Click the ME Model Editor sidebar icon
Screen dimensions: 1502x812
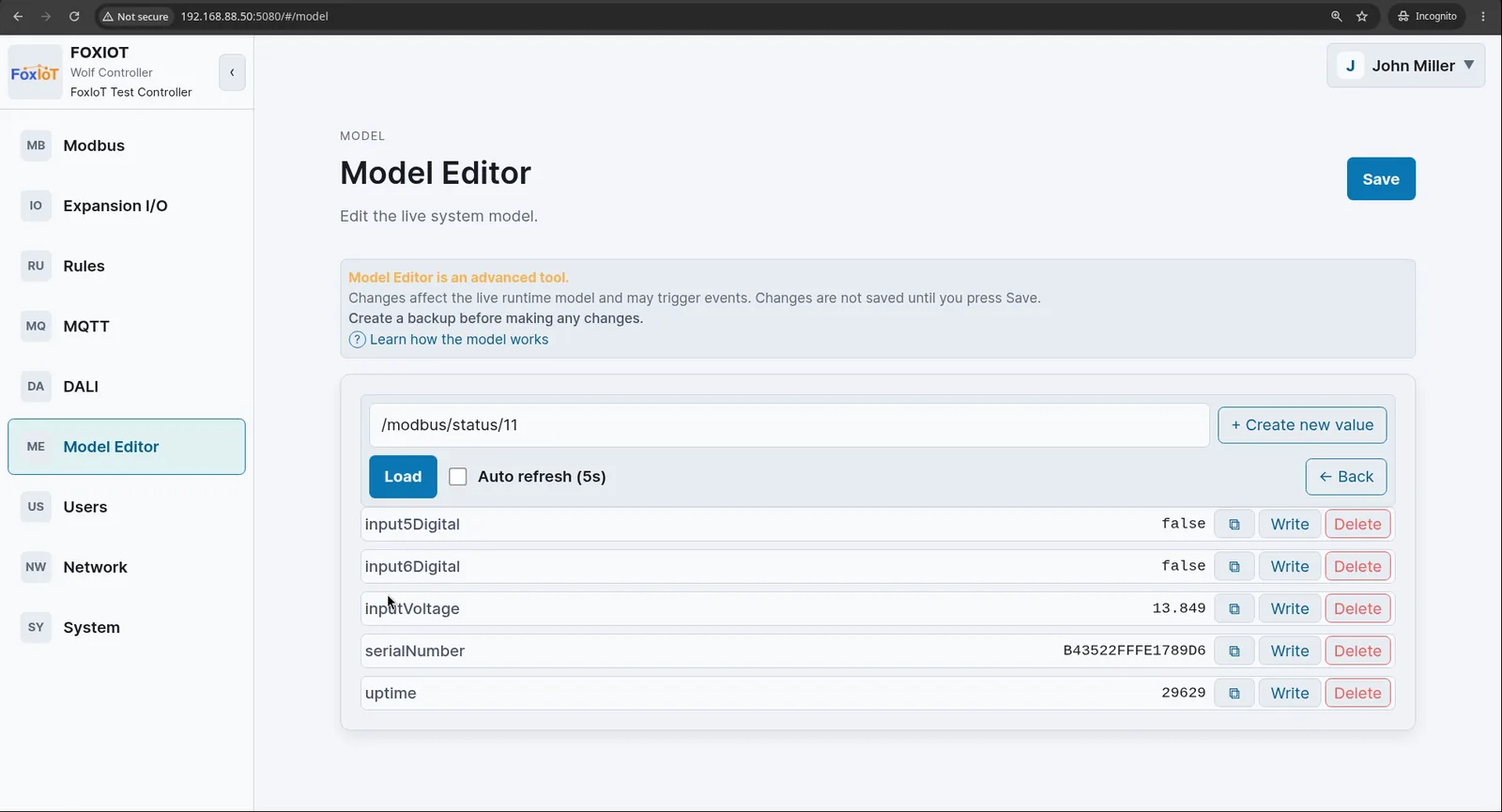36,447
